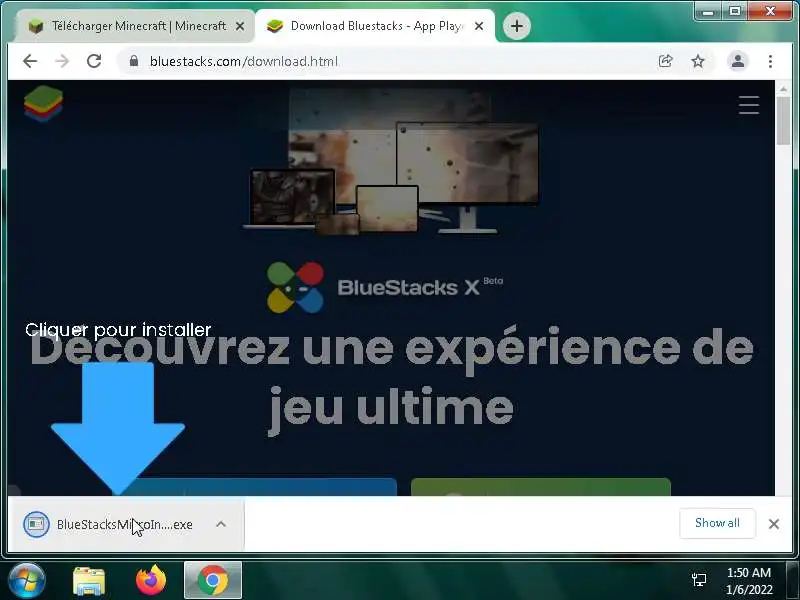The image size is (800, 600).
Task: Minimize the Chrome window
Action: (x=707, y=11)
